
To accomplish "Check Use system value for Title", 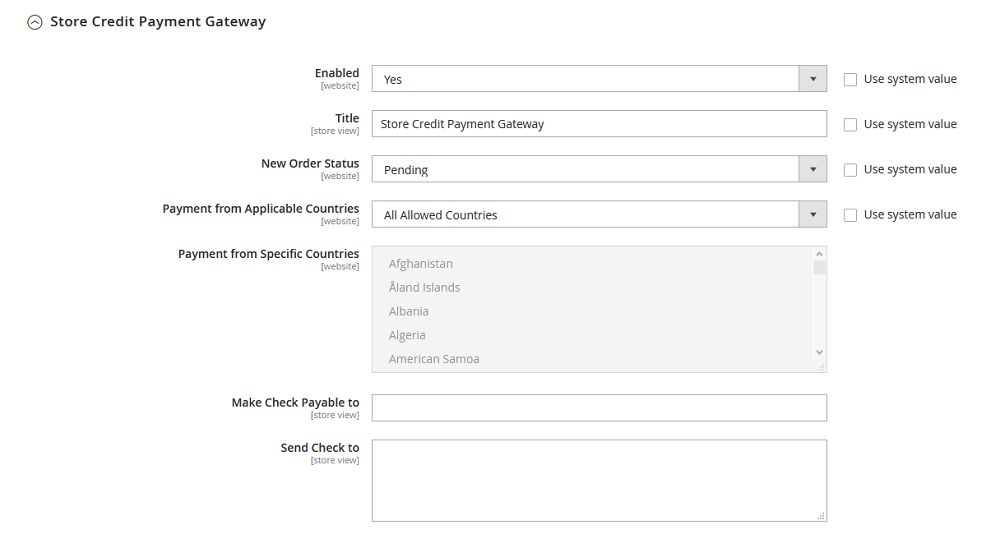I will coord(851,124).
